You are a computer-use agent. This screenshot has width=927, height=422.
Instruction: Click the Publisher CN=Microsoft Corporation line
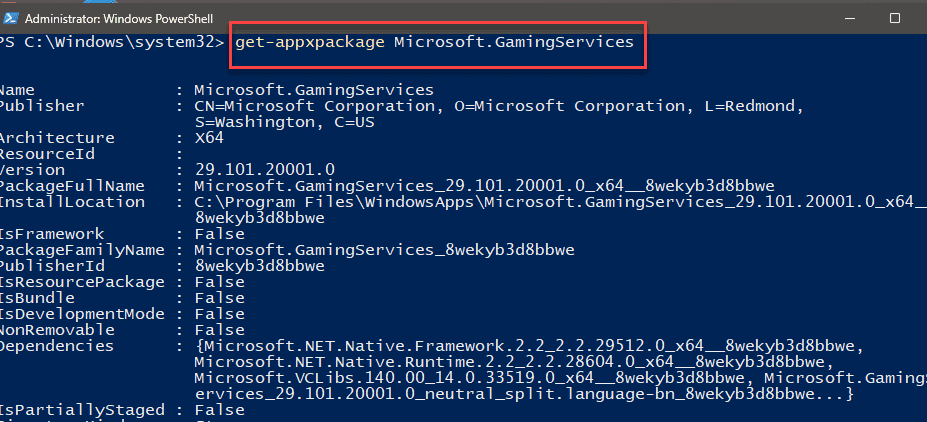click(x=499, y=106)
